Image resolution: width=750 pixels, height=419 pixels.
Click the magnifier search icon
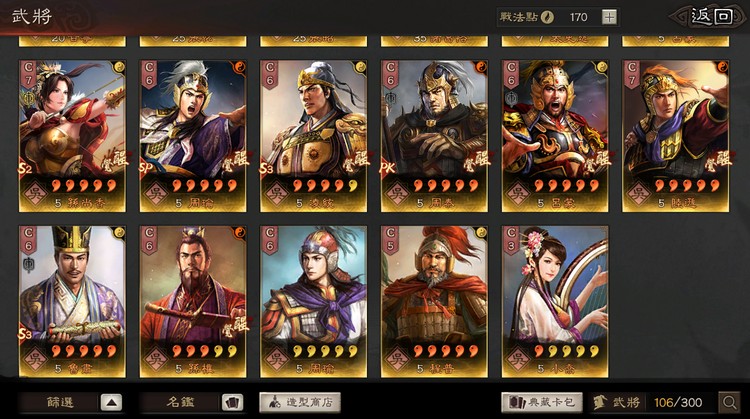(729, 403)
